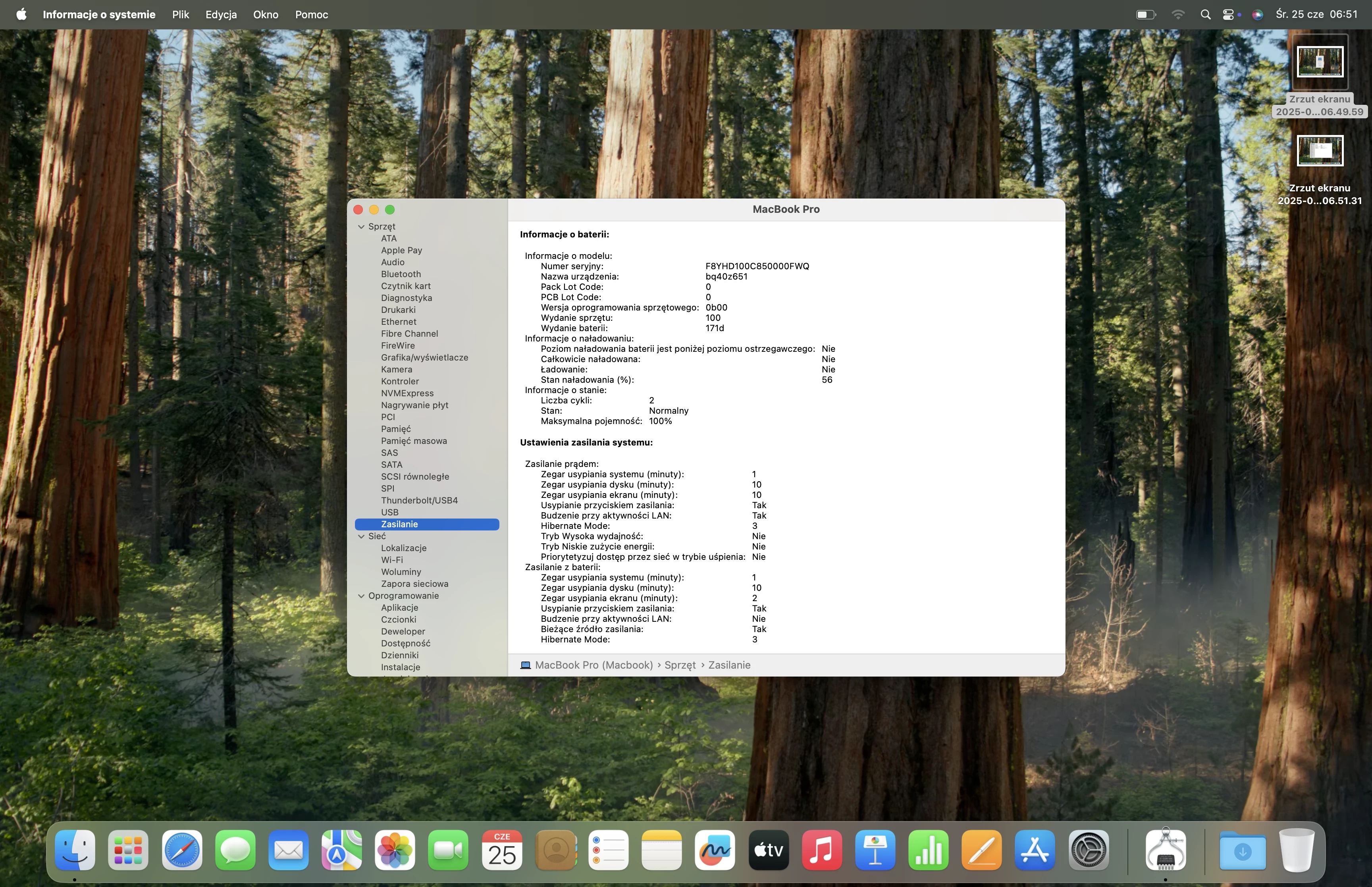
Task: Select Dzienniki in sidebar
Action: click(x=399, y=656)
